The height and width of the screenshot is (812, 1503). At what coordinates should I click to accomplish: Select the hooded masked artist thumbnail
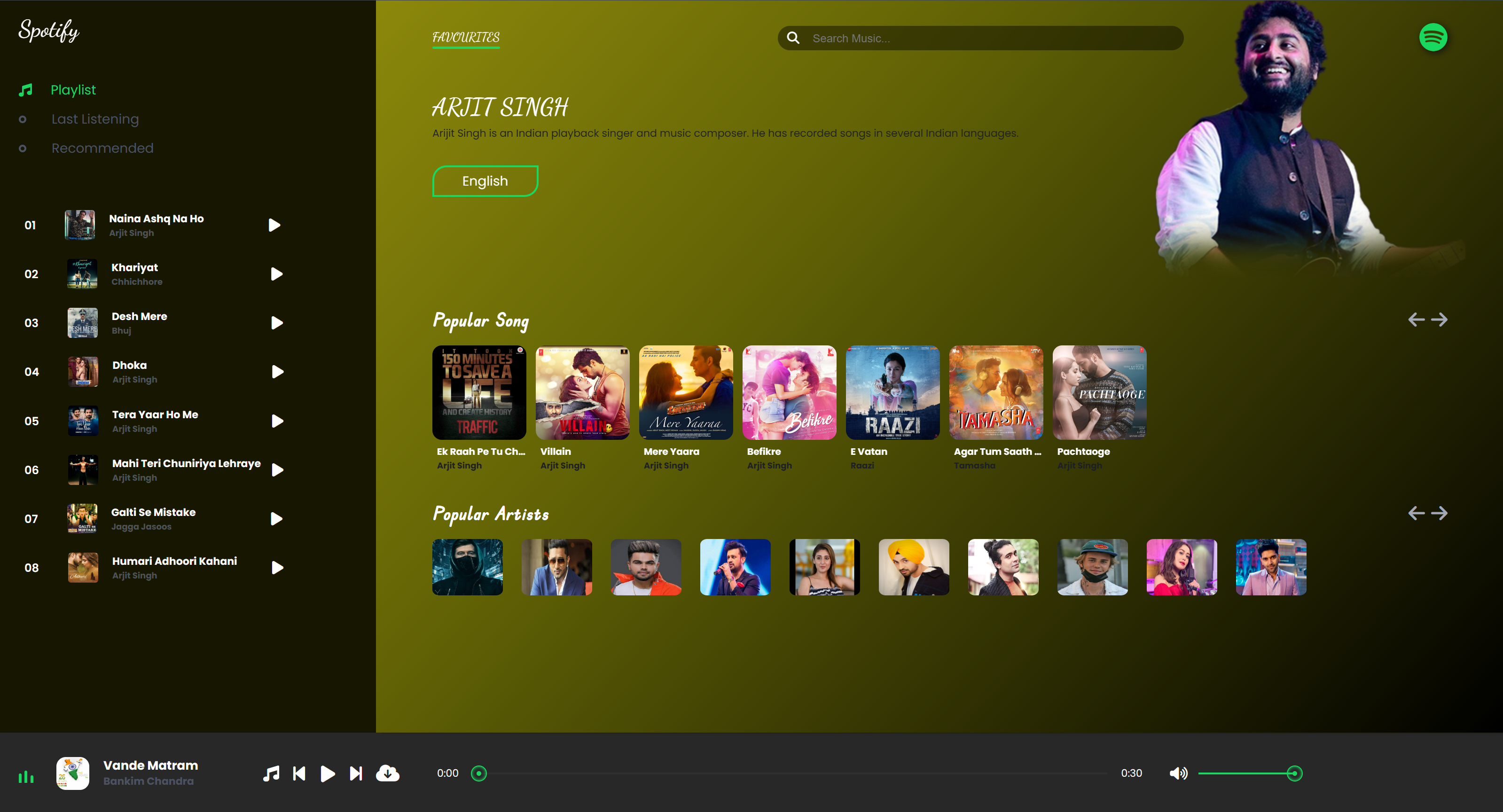tap(467, 567)
